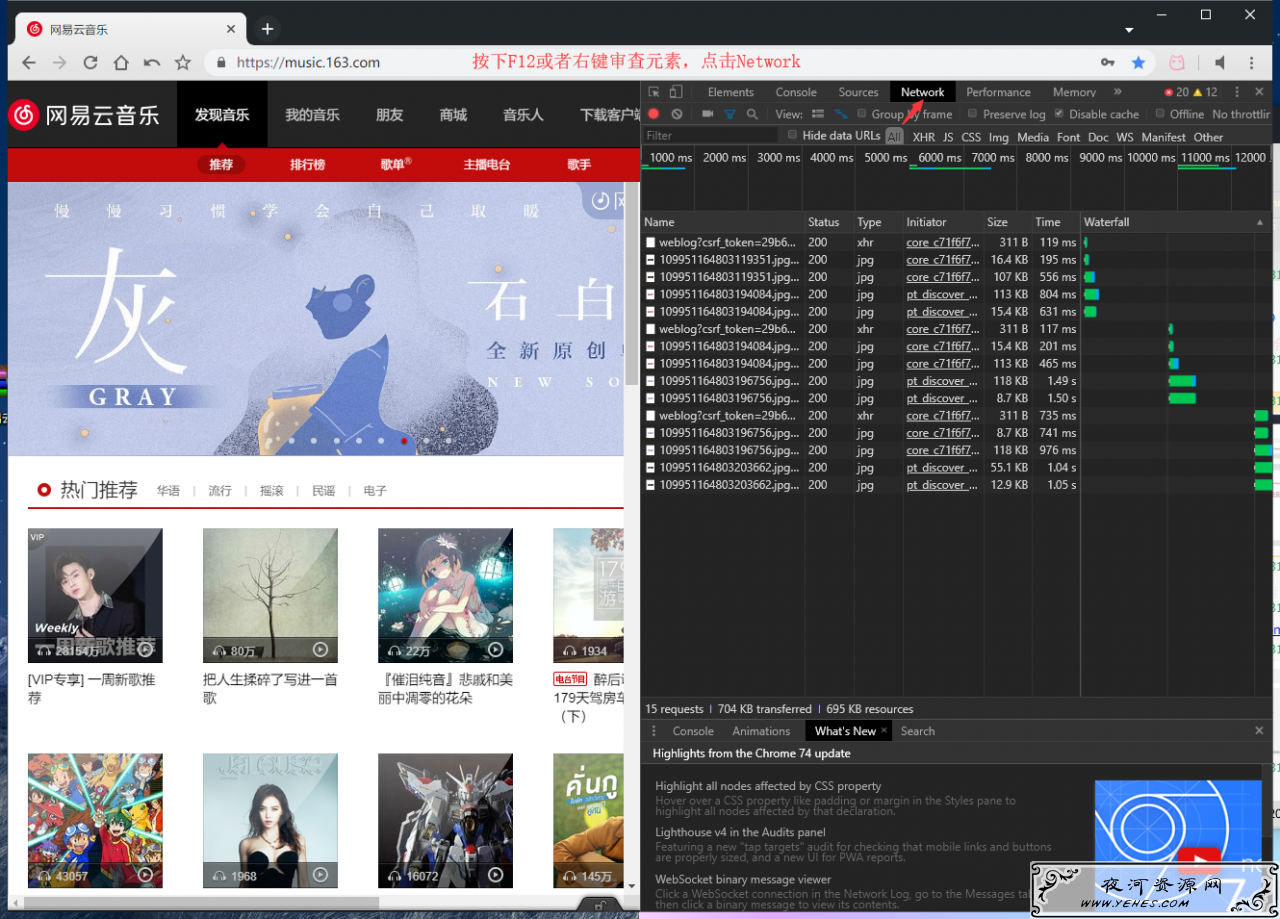Open the Memory tab
This screenshot has width=1280, height=919.
[x=1074, y=92]
